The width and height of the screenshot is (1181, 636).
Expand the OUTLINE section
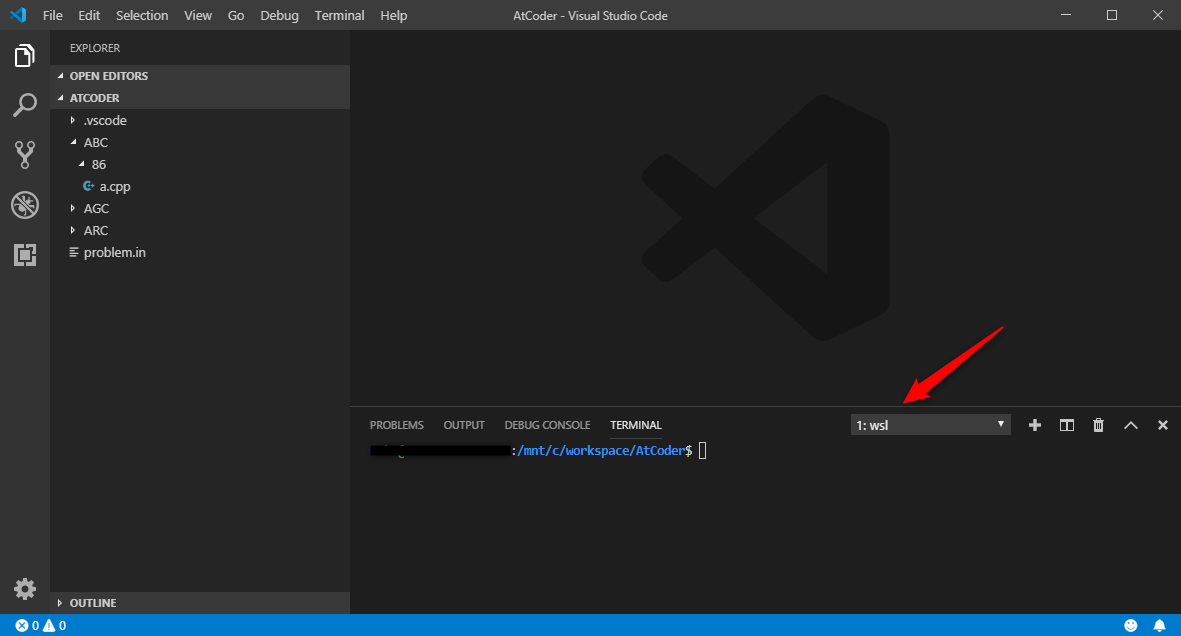200,603
